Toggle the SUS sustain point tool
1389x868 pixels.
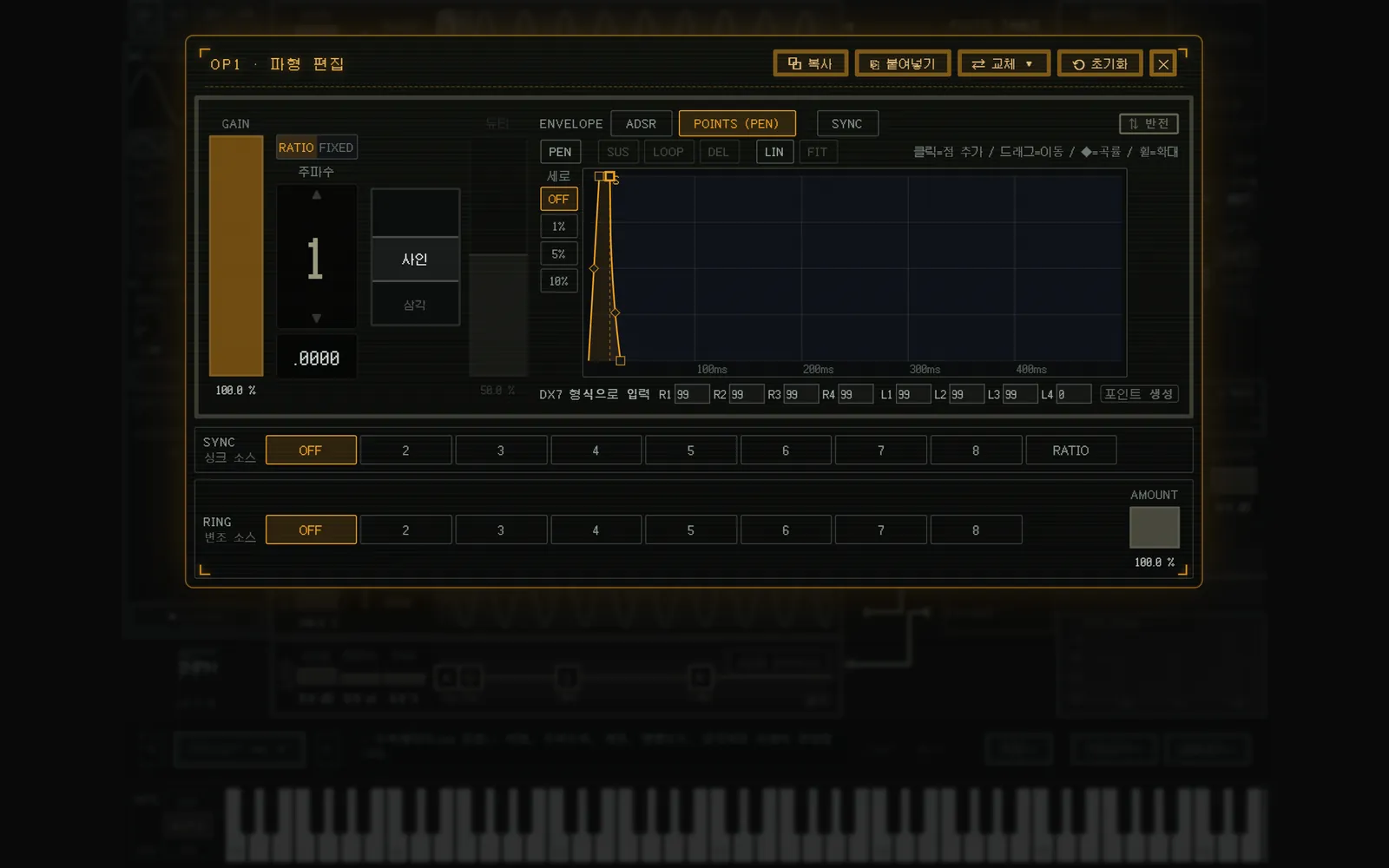[x=618, y=152]
